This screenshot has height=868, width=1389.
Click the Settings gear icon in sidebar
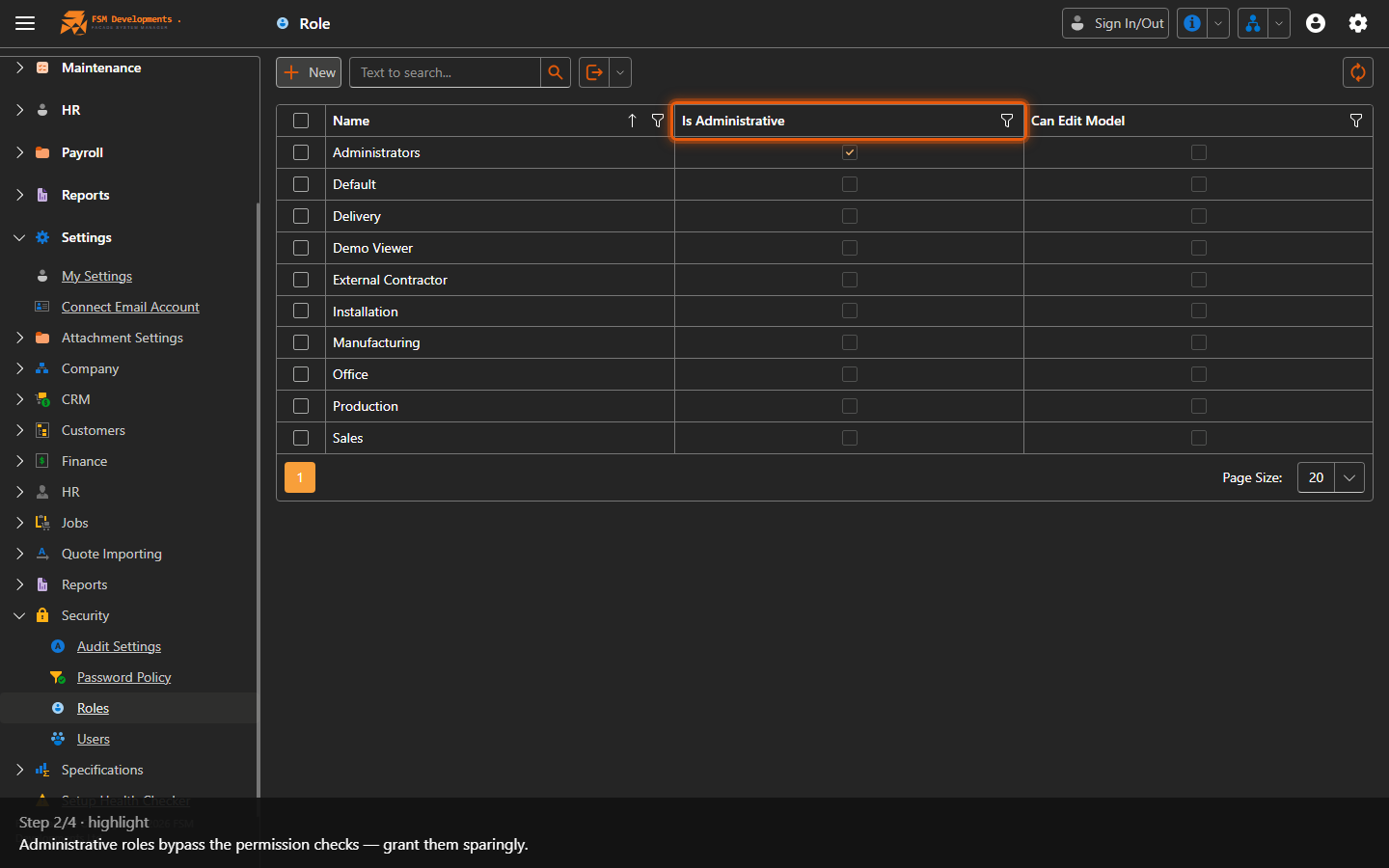[x=42, y=237]
